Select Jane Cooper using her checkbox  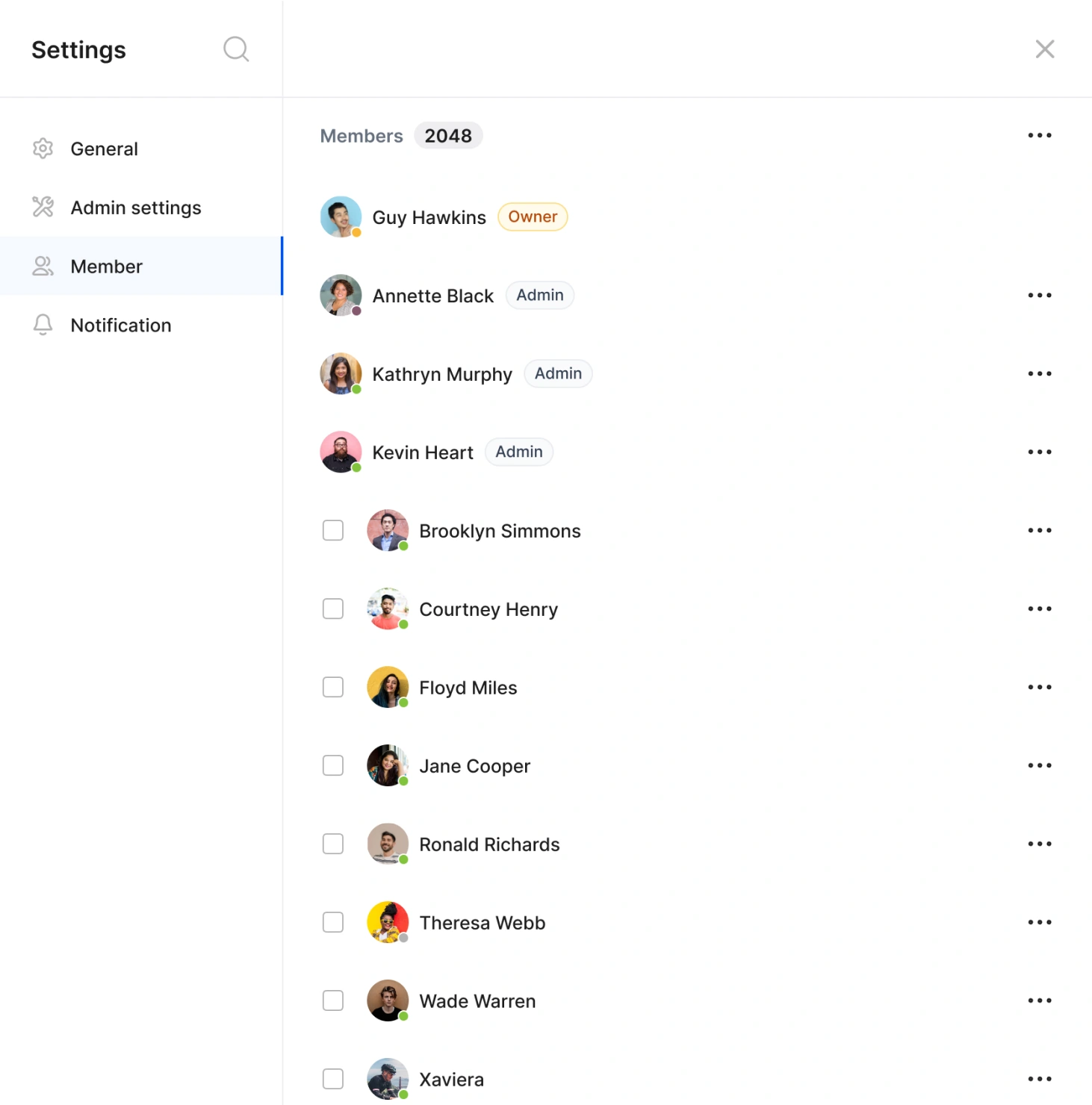333,766
